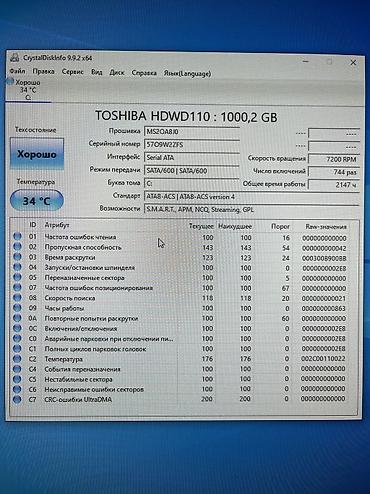The height and width of the screenshot is (494, 370).
Task: Click status icon of row C6 Неисправимые ошибки секторов
Action: point(17,389)
